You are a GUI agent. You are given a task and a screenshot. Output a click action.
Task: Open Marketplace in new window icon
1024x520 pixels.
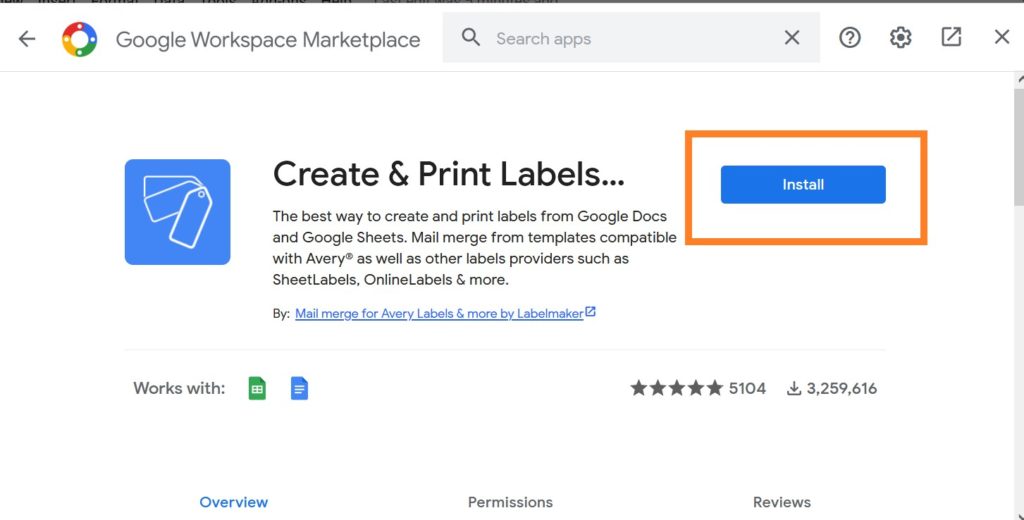point(951,37)
